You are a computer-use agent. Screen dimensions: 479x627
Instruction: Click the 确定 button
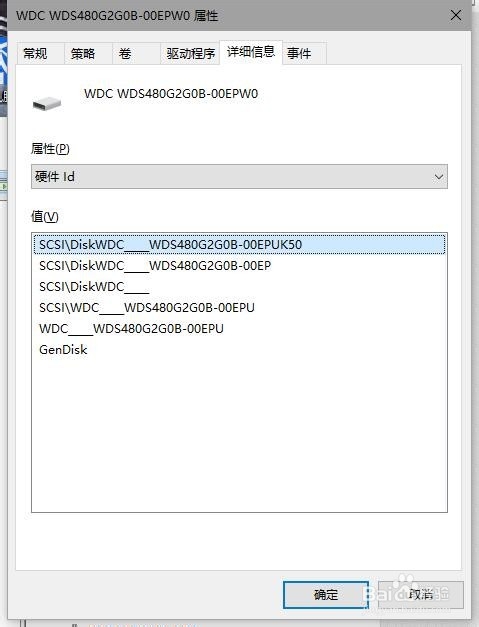[x=325, y=595]
